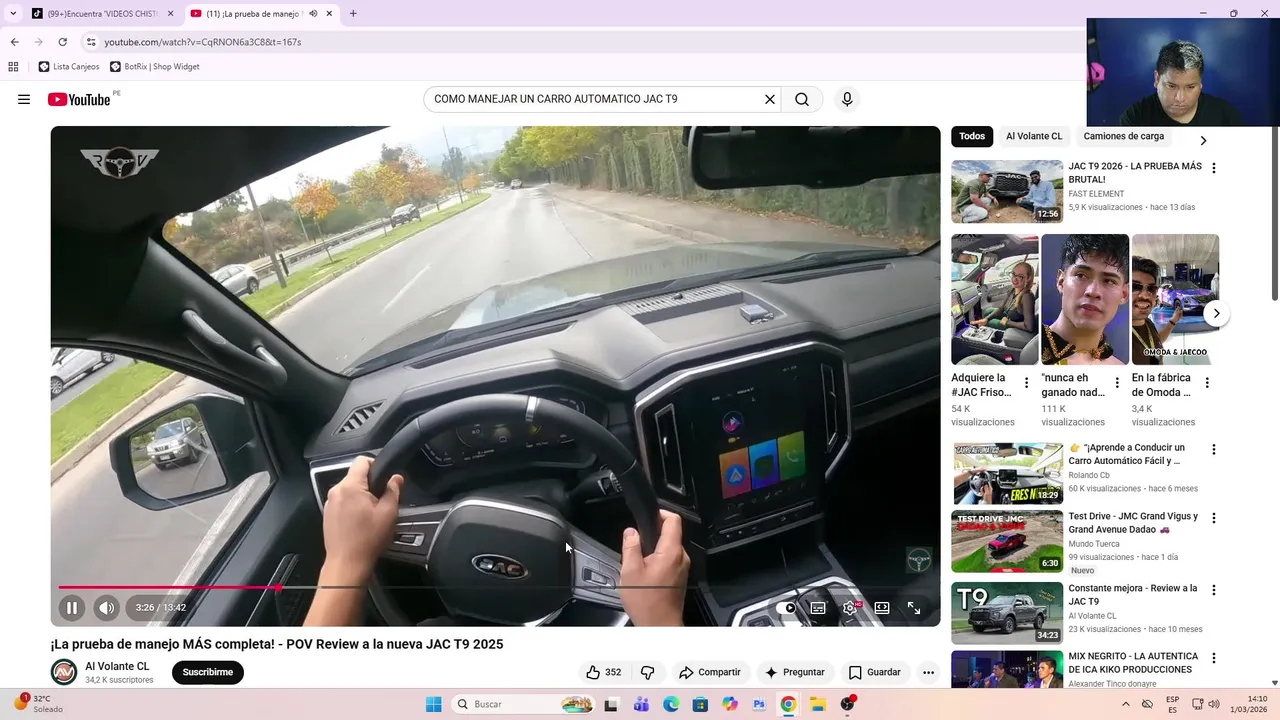Go back in the browser
1280x720 pixels.
pos(14,42)
